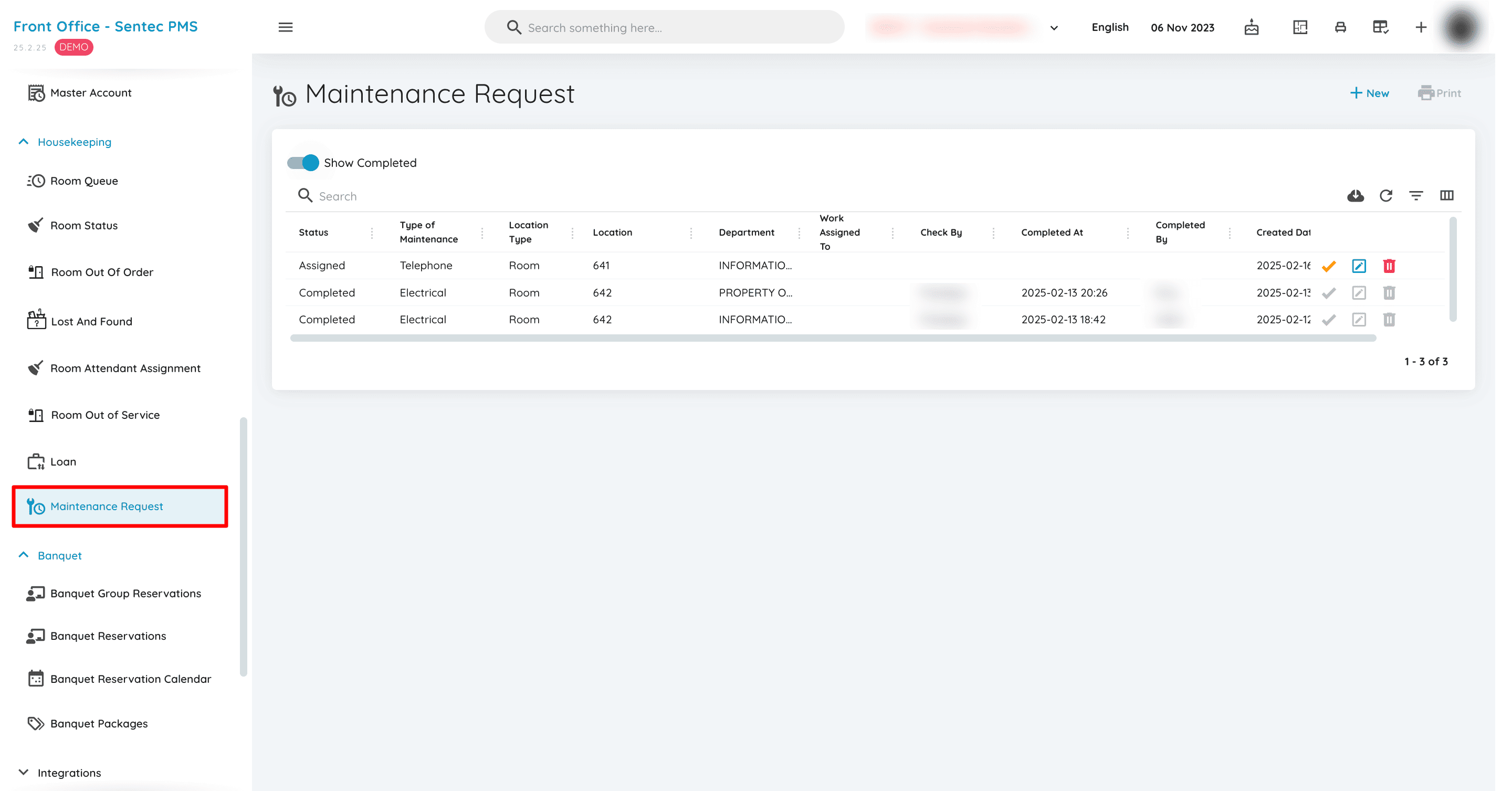Delete the room 641 Telephone request
1512x791 pixels.
click(x=1388, y=266)
